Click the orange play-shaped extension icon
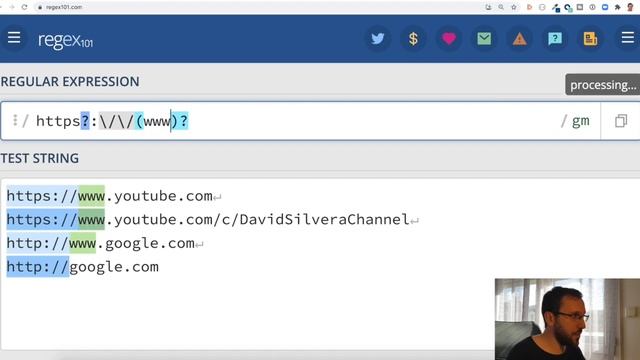 pos(529,7)
